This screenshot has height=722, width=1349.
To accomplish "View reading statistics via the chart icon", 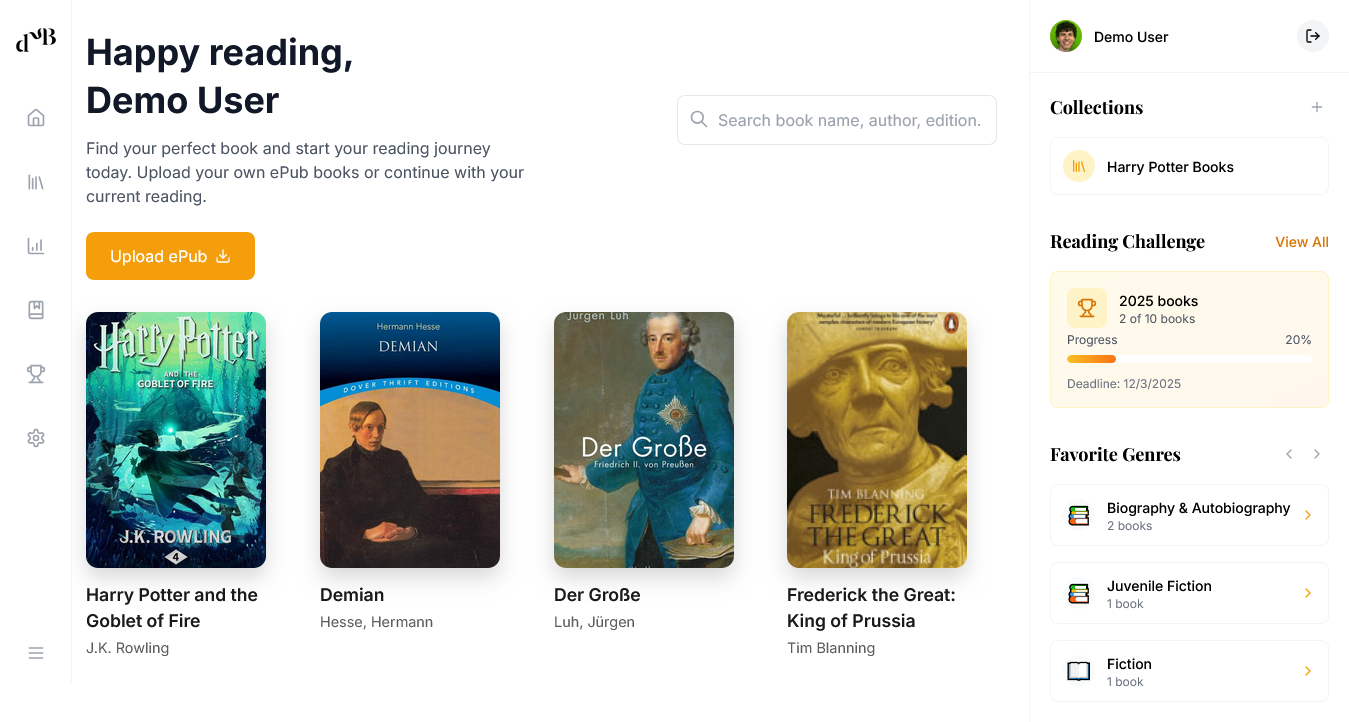I will 36,245.
